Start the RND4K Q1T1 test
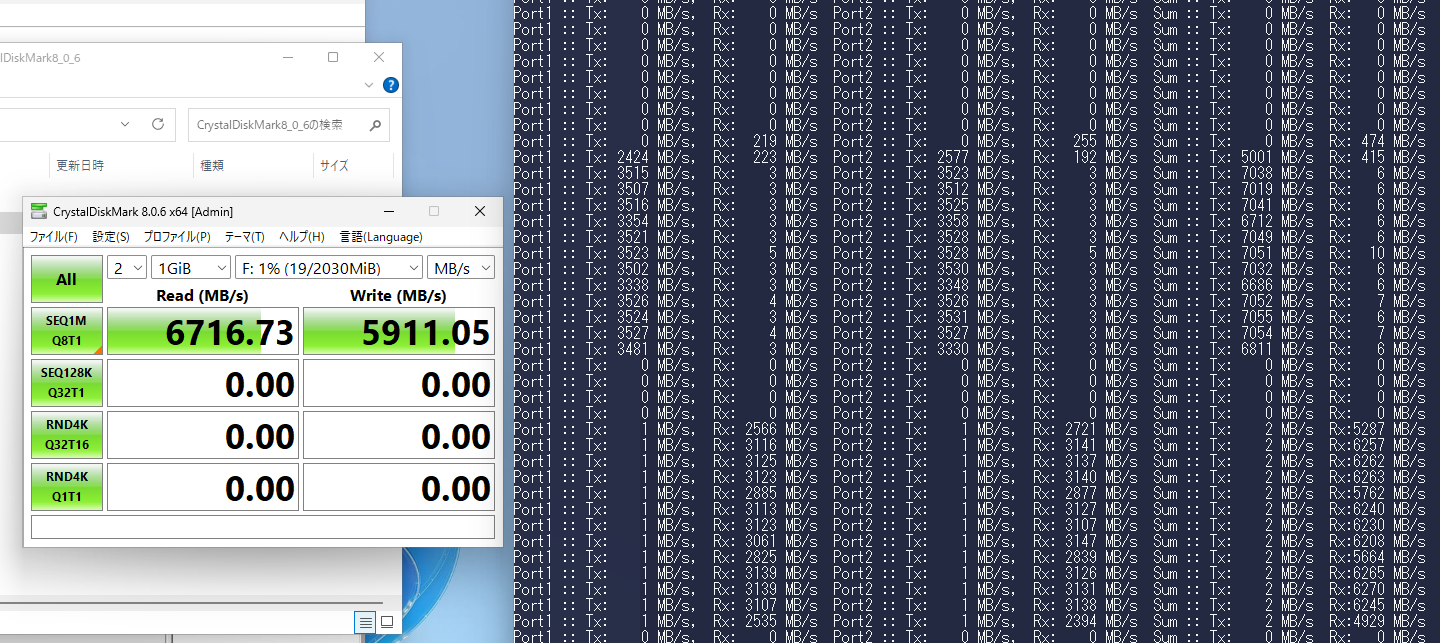Screen dimensions: 1440x643 (66, 487)
